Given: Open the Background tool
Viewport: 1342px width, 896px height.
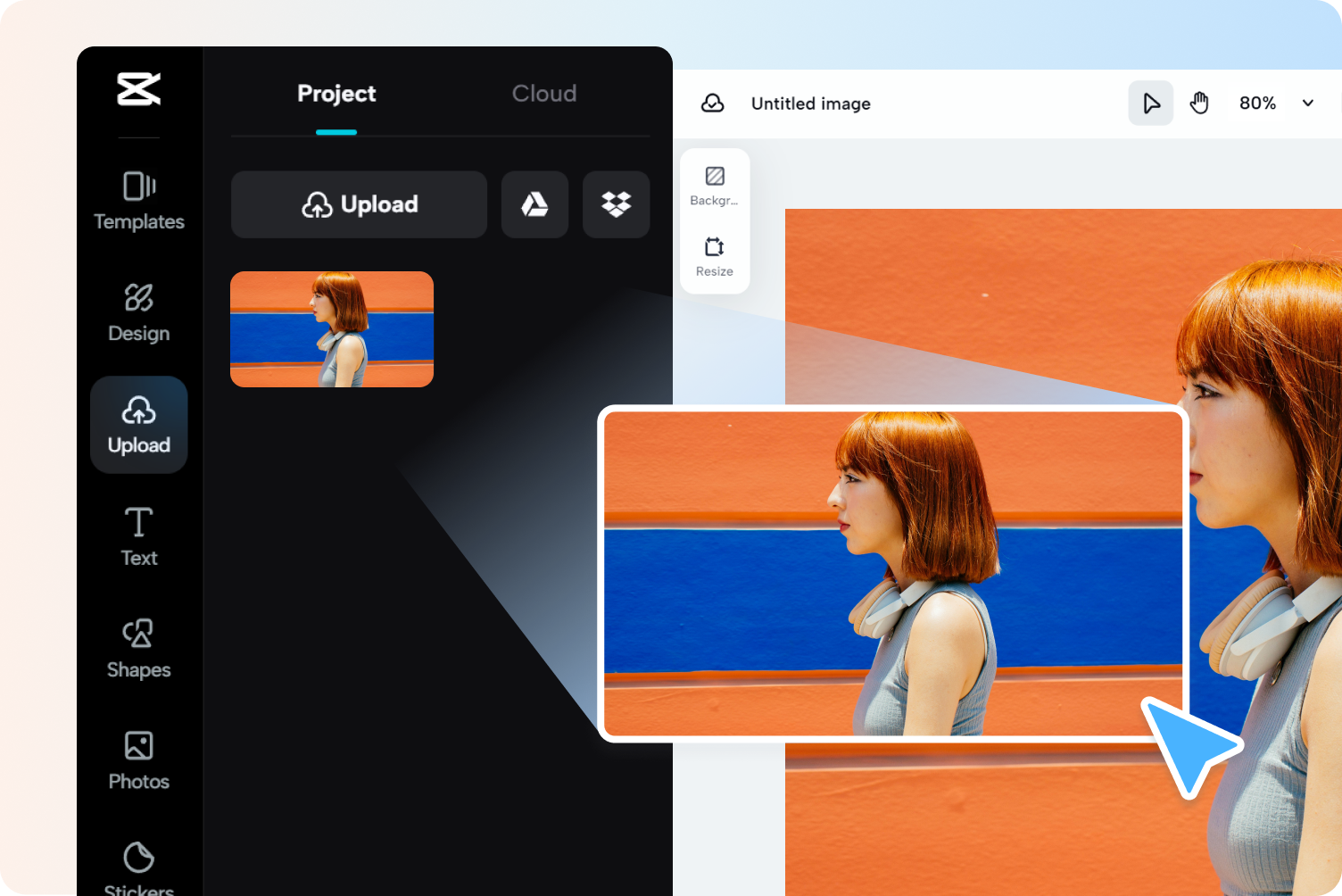Looking at the screenshot, I should (715, 186).
